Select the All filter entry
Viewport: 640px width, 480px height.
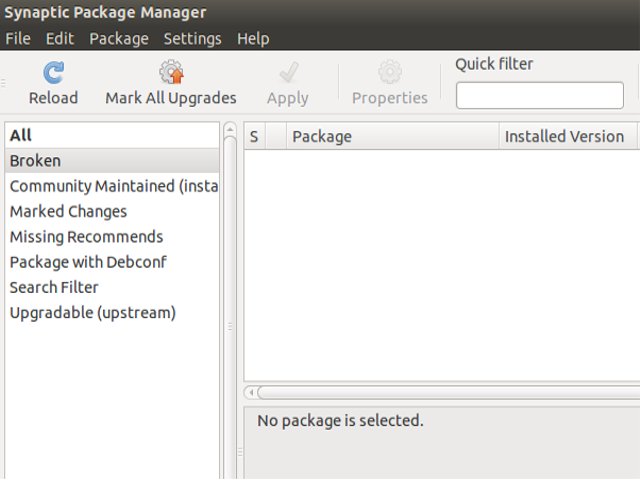tap(21, 135)
